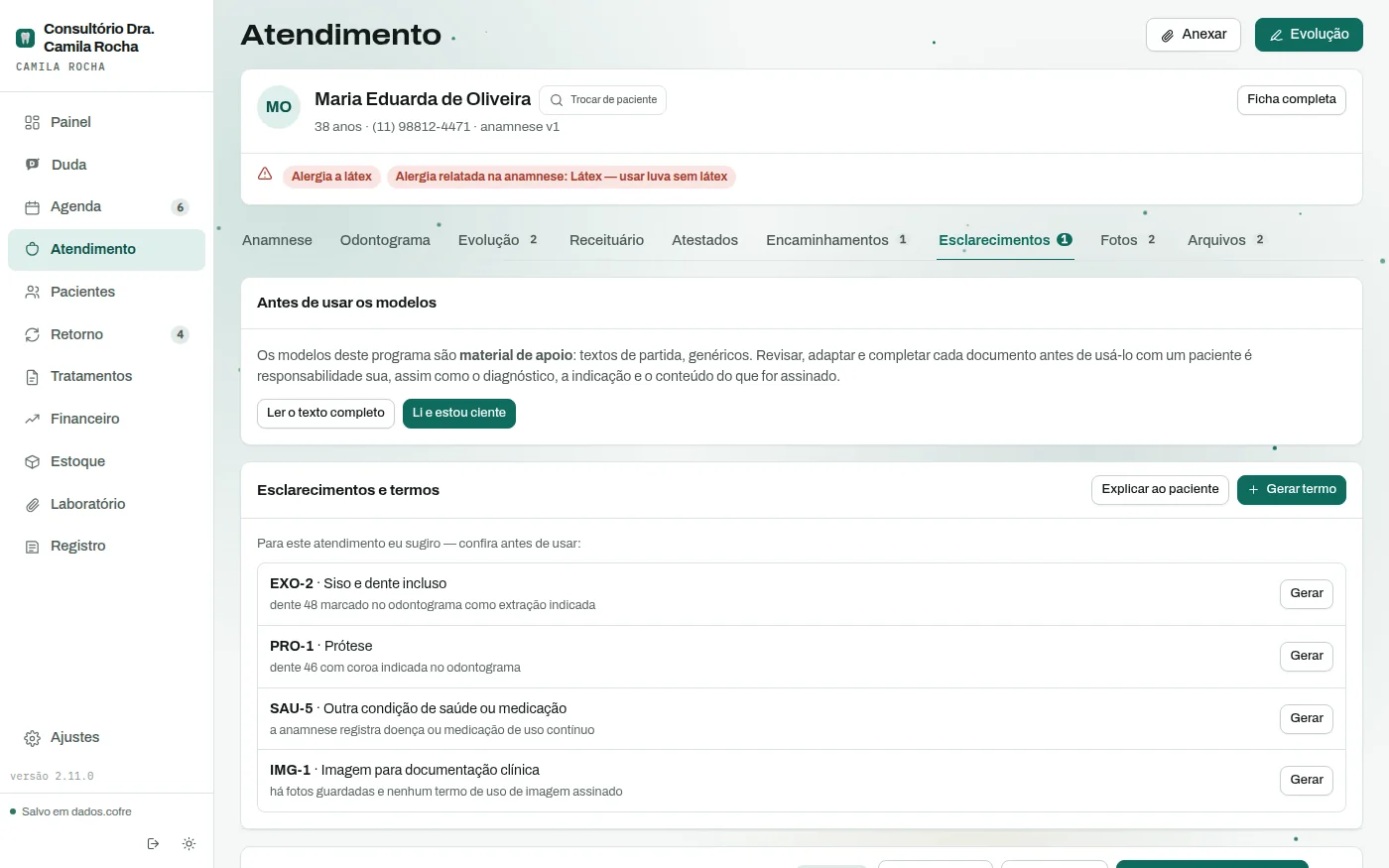Click the Painel dashboard icon in sidebar
Viewport: 1389px width, 868px height.
point(32,122)
